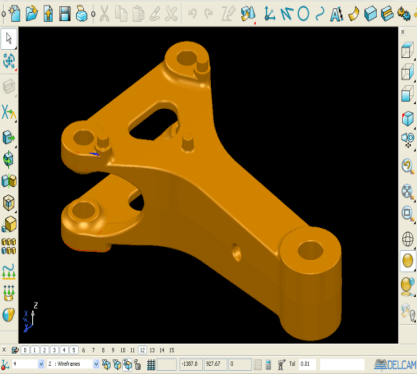Screen dimensions: 417x374
Task: Click the active workplane icon at bottom-left
Action: point(5,365)
